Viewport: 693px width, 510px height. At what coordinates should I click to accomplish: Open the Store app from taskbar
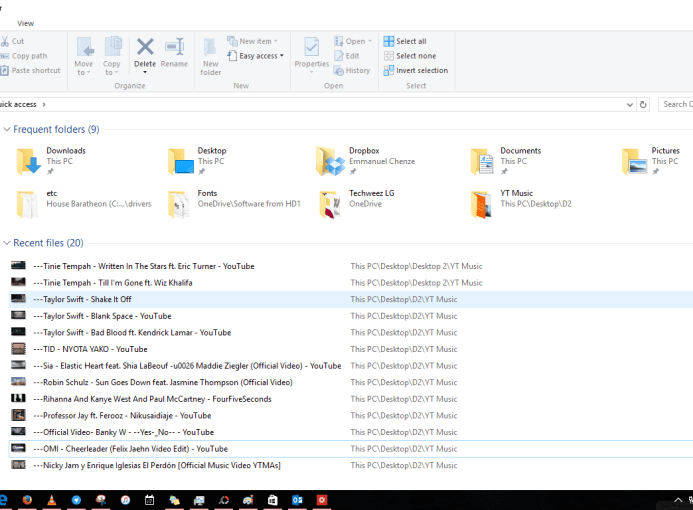(x=273, y=500)
